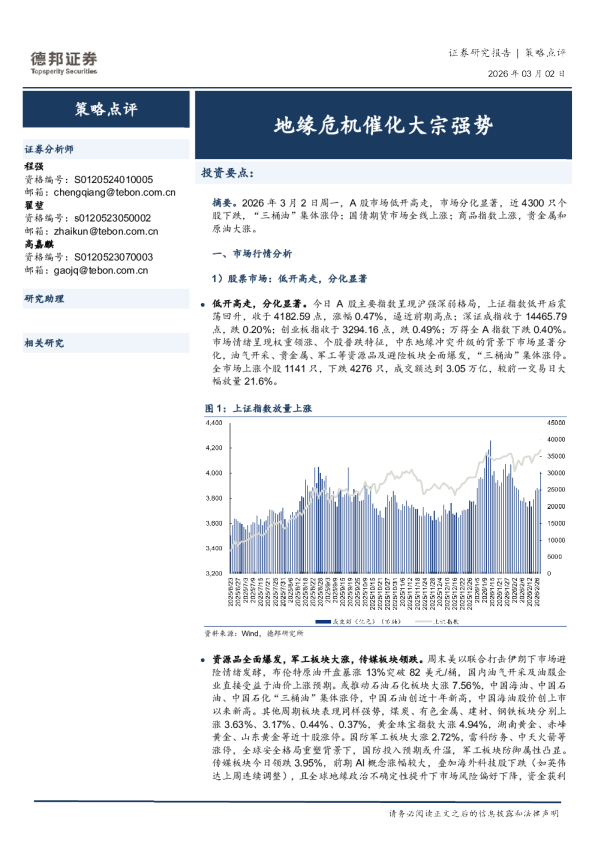Click the figure caption 图1:上证指数放量上涨
This screenshot has height=842, width=595.
coord(258,408)
